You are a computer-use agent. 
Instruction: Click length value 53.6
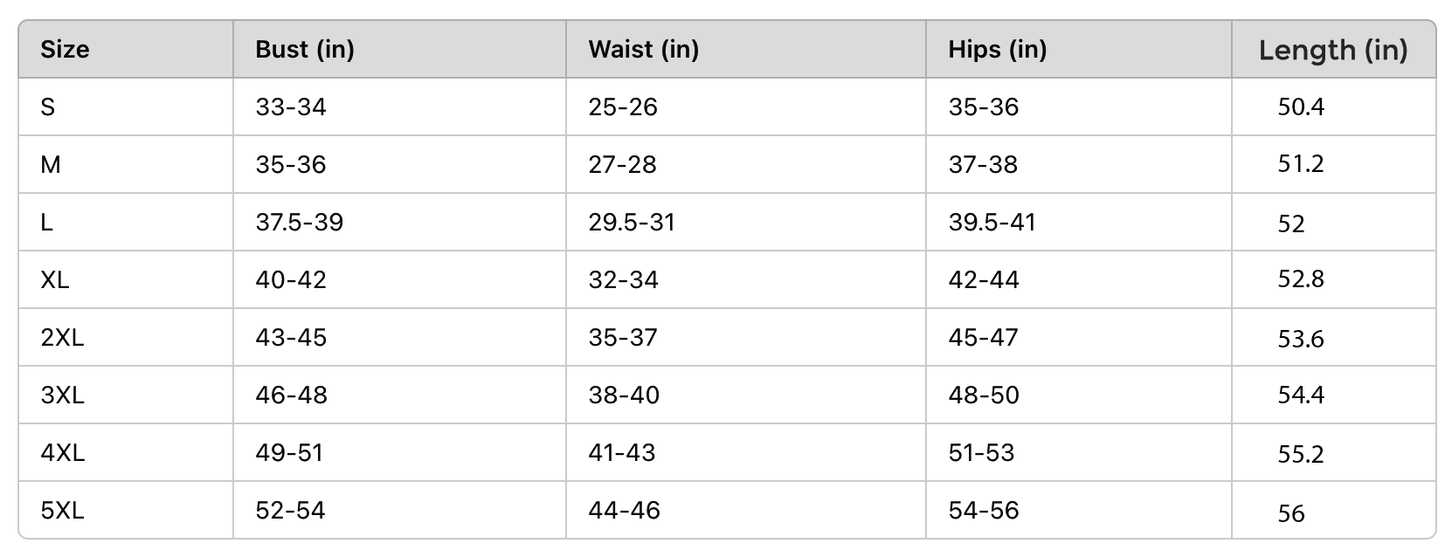pyautogui.click(x=1300, y=339)
